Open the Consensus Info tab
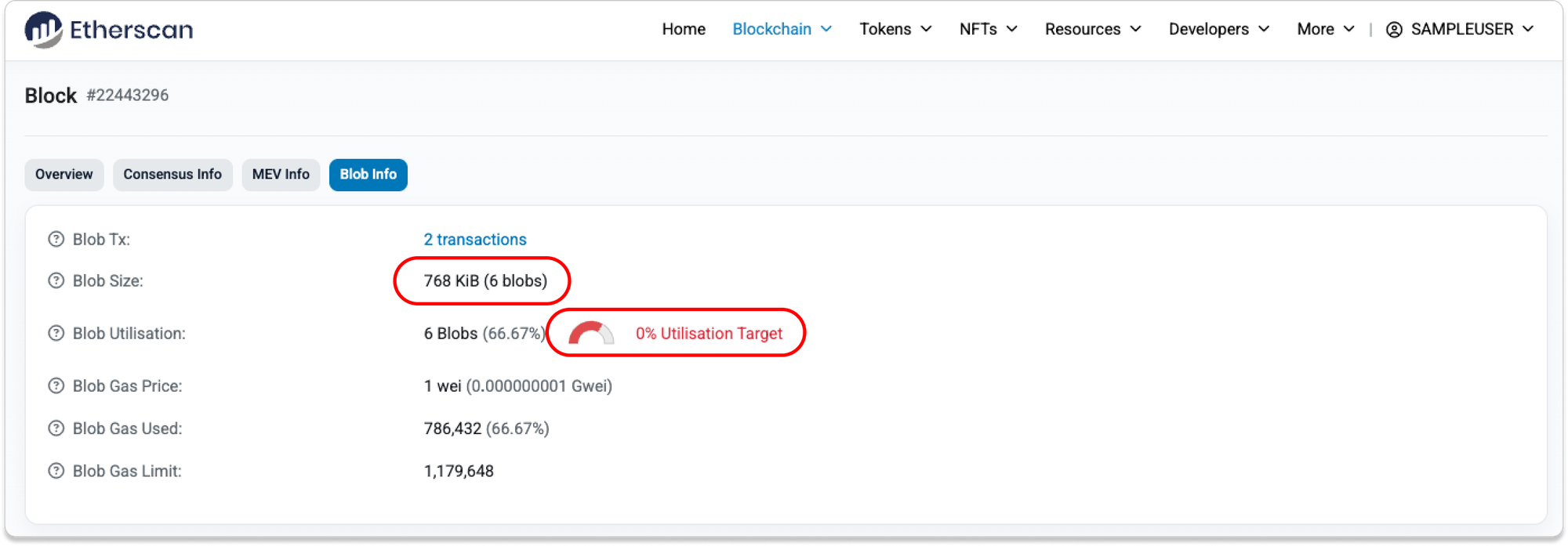 click(x=172, y=175)
